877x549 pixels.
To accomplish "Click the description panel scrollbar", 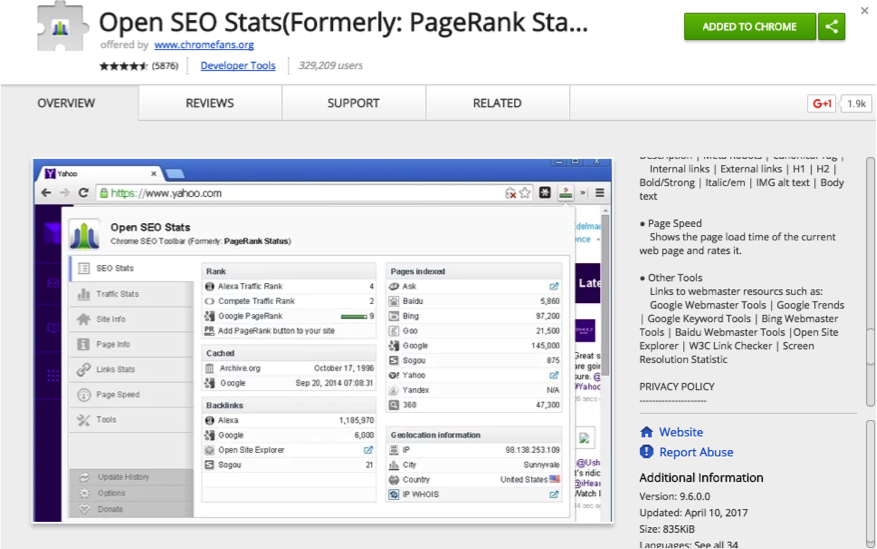I will (x=870, y=282).
